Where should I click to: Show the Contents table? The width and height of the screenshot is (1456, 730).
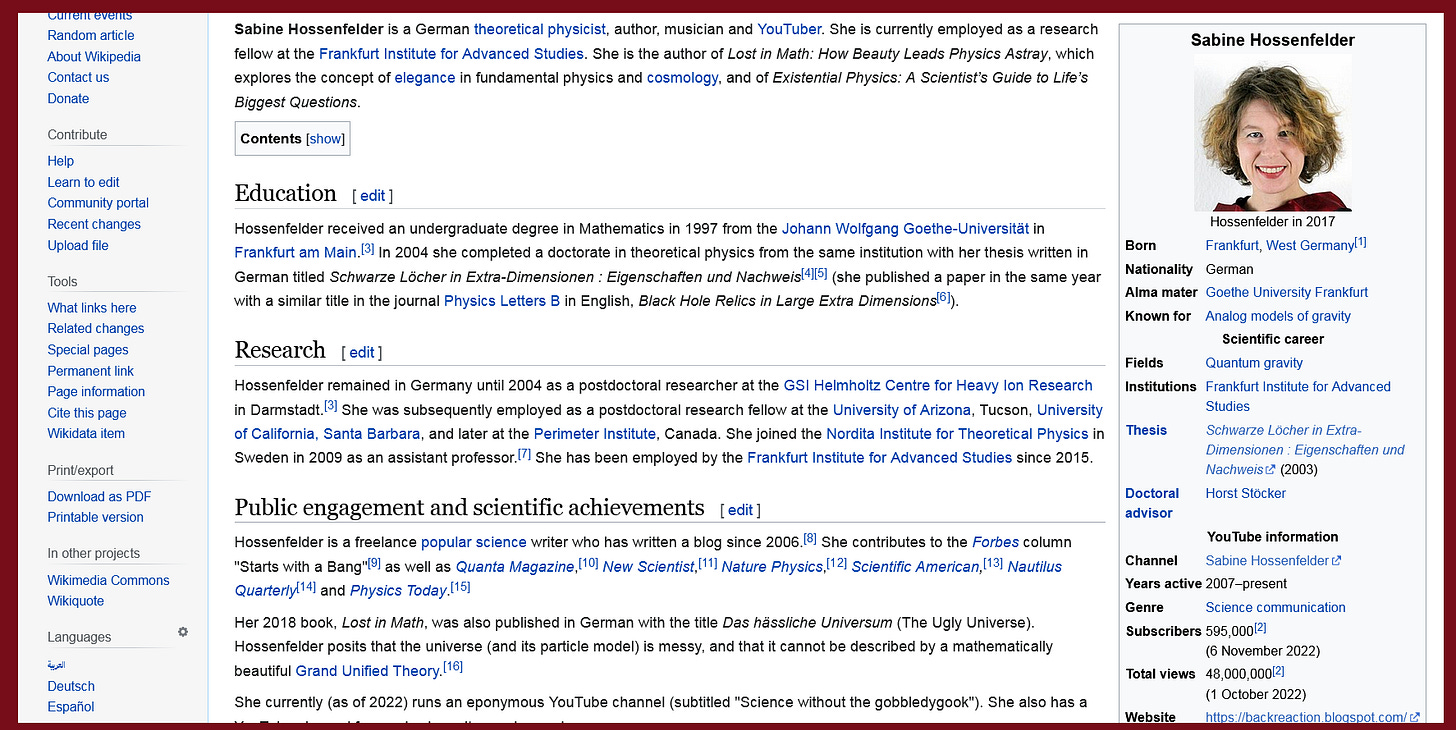(x=326, y=139)
